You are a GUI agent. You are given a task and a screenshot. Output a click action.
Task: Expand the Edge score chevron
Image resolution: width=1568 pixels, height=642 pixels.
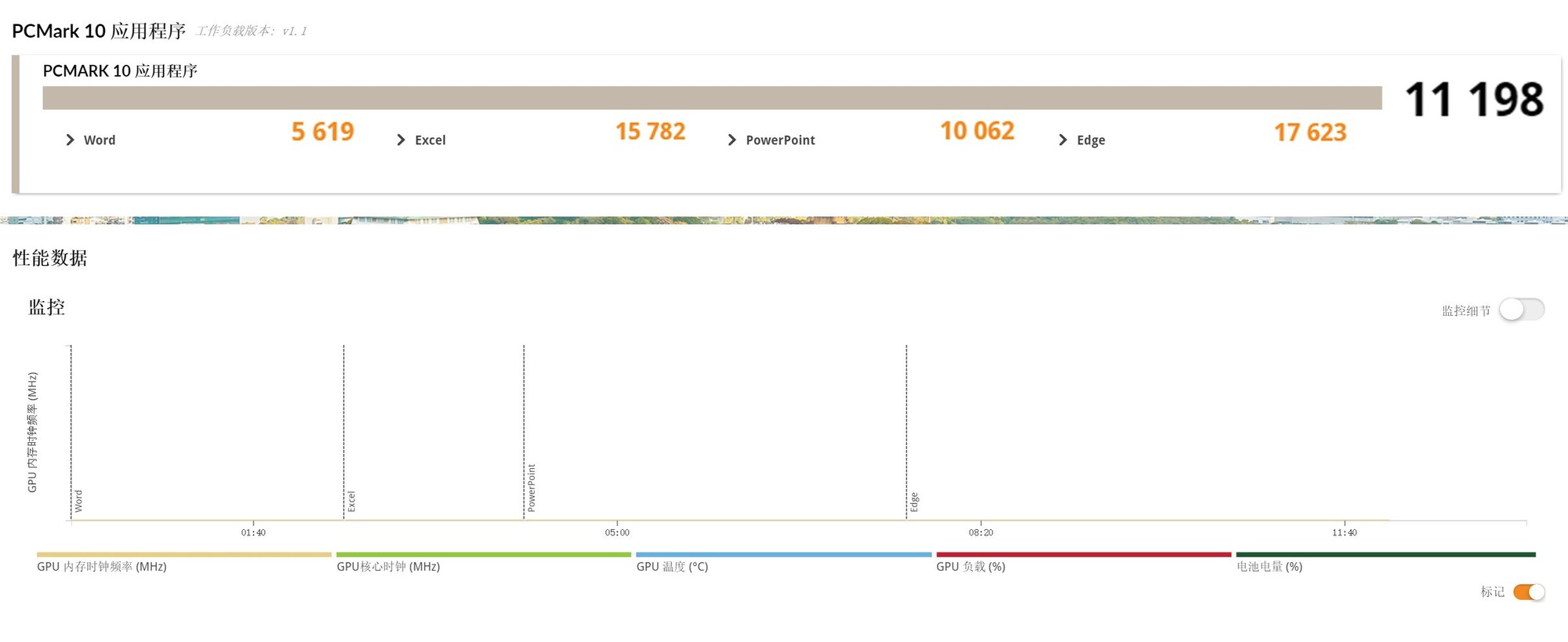point(1062,140)
